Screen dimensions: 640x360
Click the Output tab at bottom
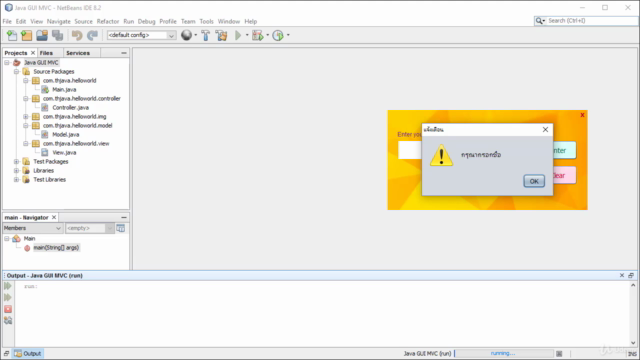(28, 353)
